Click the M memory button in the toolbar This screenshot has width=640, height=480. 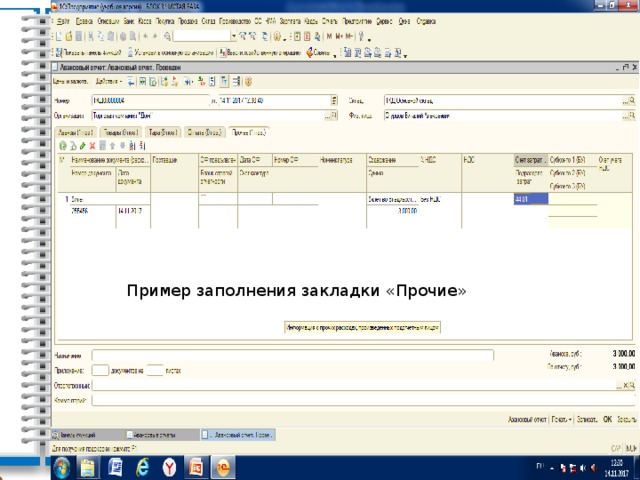(329, 37)
